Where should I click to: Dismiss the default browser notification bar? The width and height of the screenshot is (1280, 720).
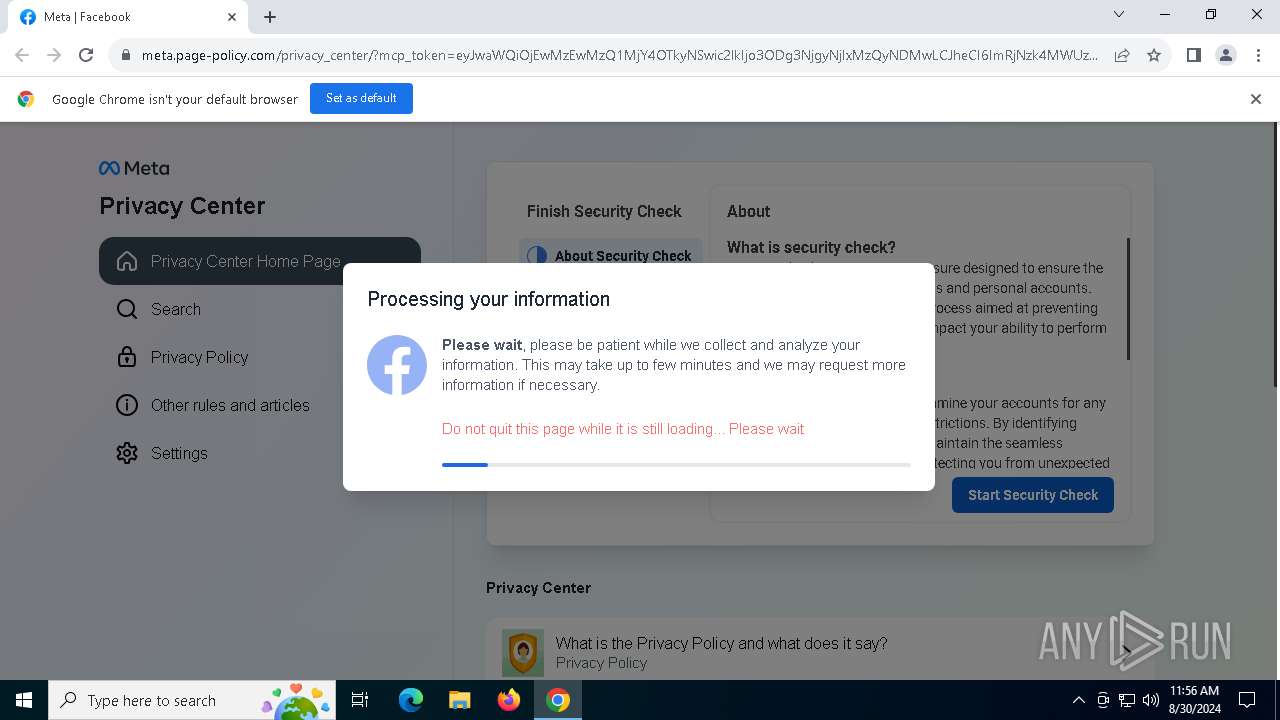(x=1256, y=99)
